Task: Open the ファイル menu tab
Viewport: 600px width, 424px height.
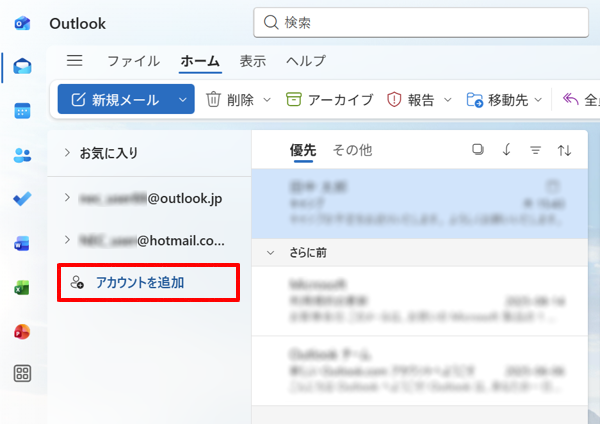Action: pos(133,61)
